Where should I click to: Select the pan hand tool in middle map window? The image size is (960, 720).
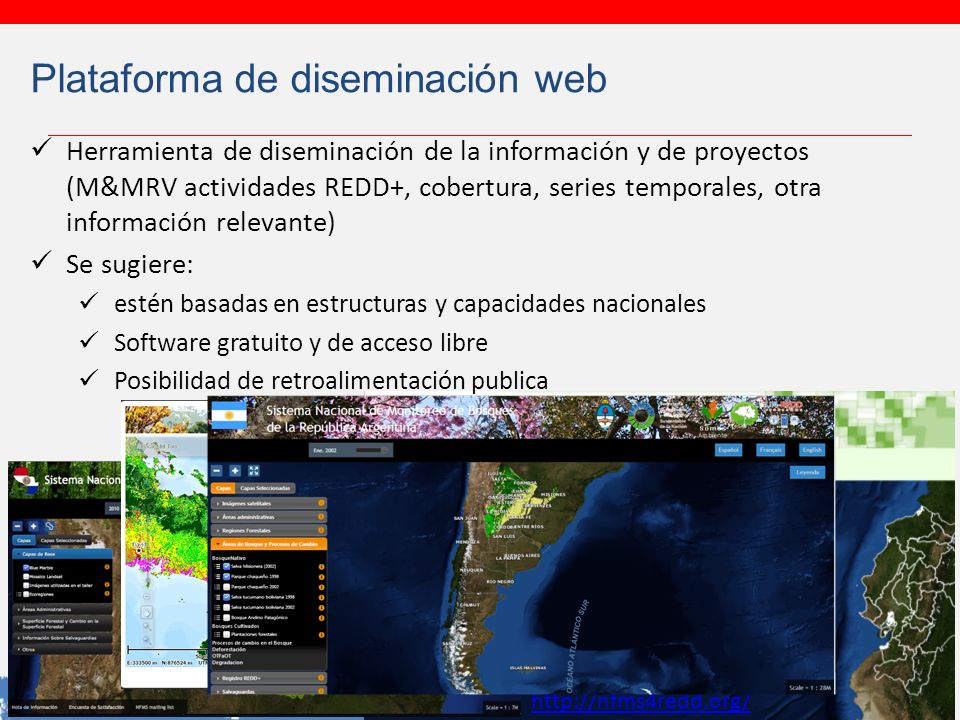(x=147, y=612)
